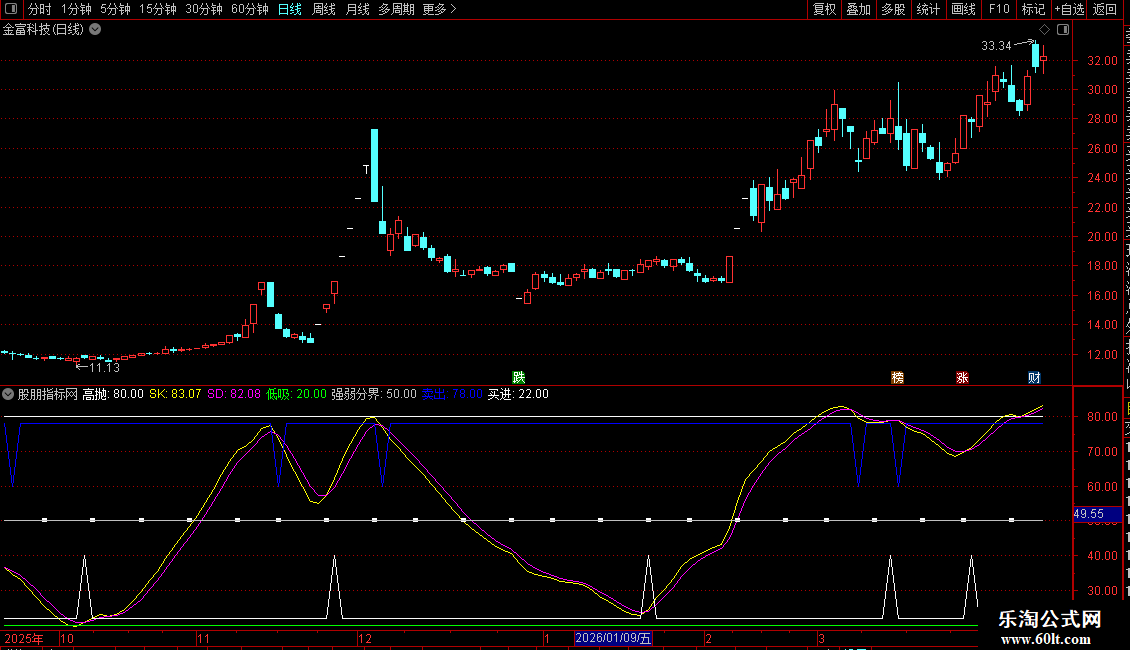Click the 12 month label on time axis
Viewport: 1130px width, 650px height.
click(365, 638)
